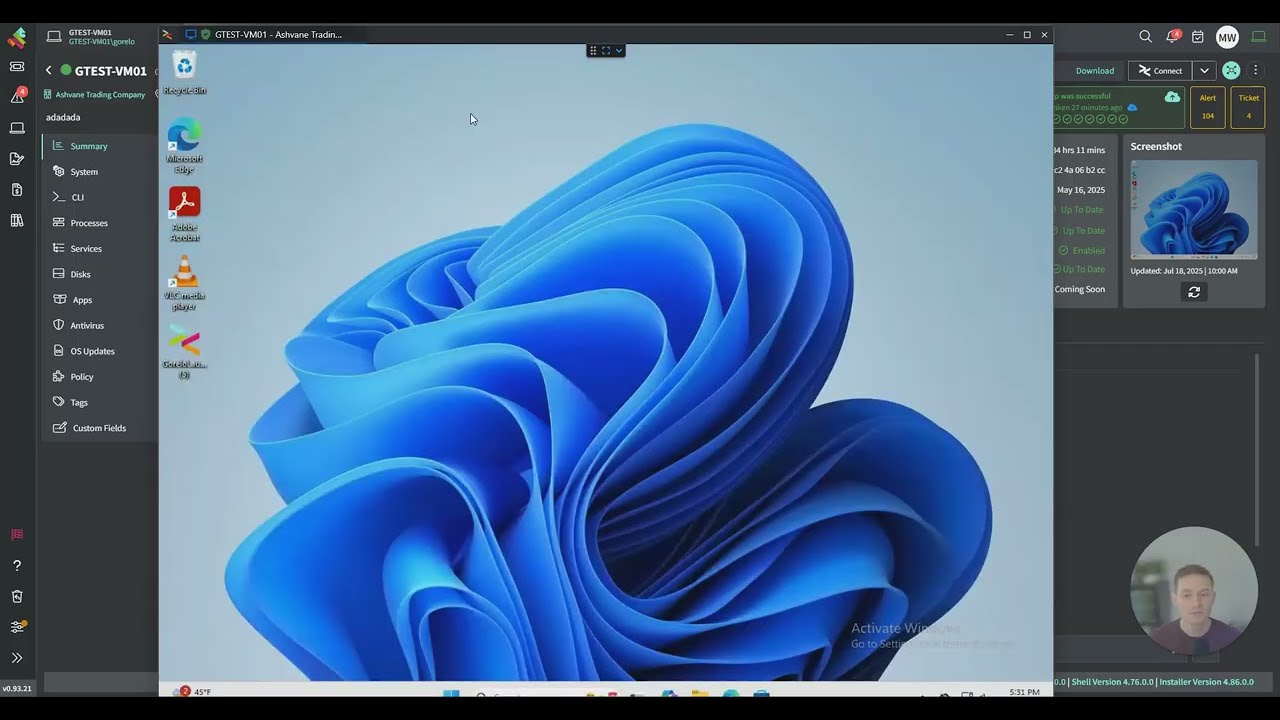Go to the Disks section
Screen dimensions: 1280x720
(x=99, y=274)
